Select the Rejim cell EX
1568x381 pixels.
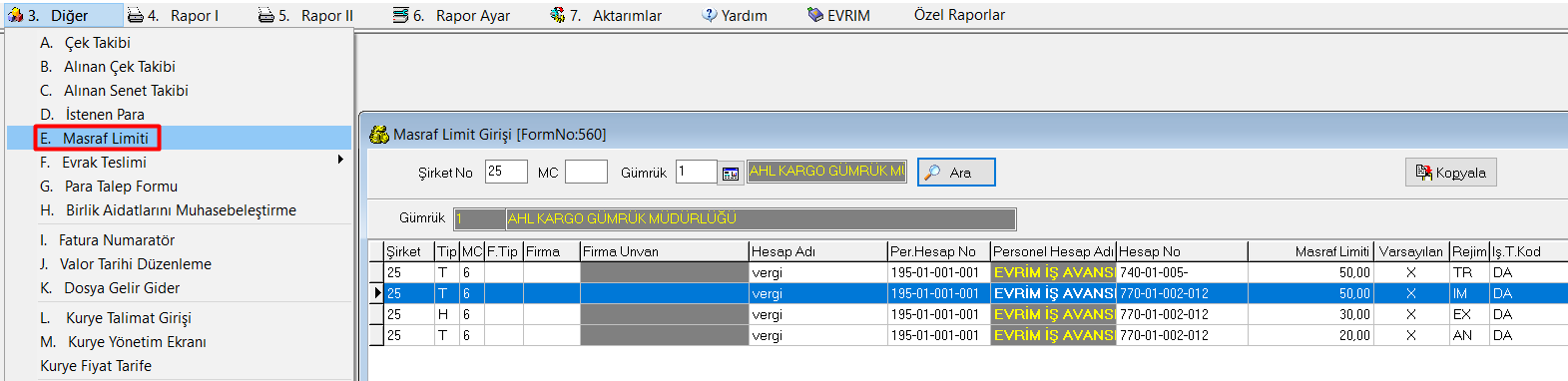point(1469,314)
